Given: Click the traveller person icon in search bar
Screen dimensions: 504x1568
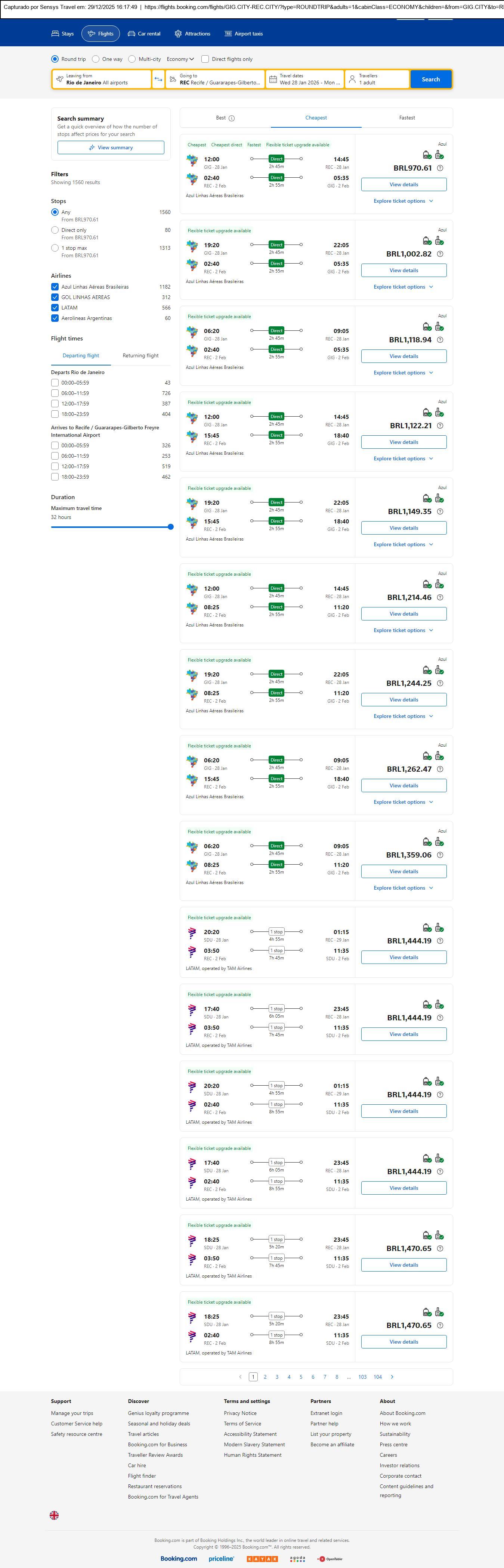Looking at the screenshot, I should pyautogui.click(x=352, y=79).
